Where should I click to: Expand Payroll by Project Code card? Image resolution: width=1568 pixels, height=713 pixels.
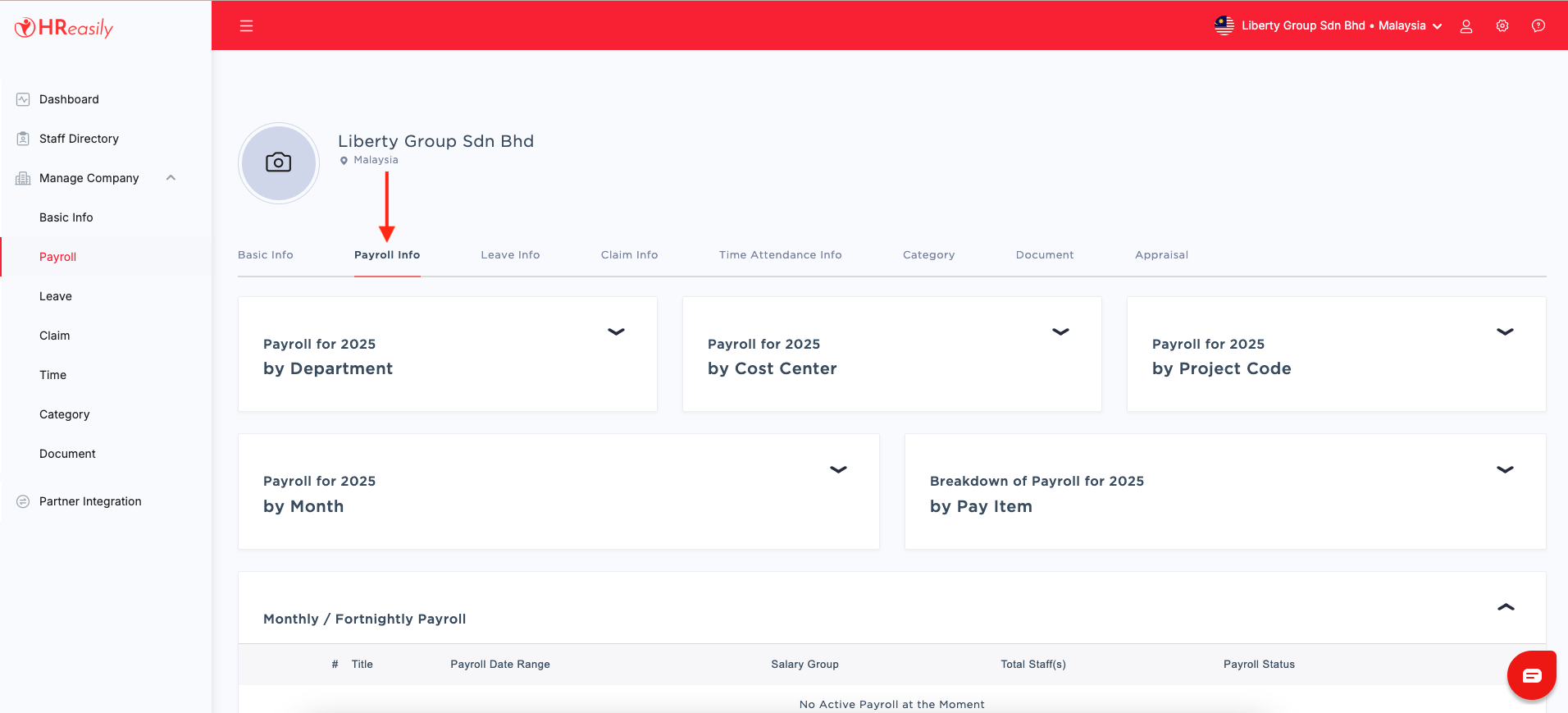pyautogui.click(x=1505, y=331)
